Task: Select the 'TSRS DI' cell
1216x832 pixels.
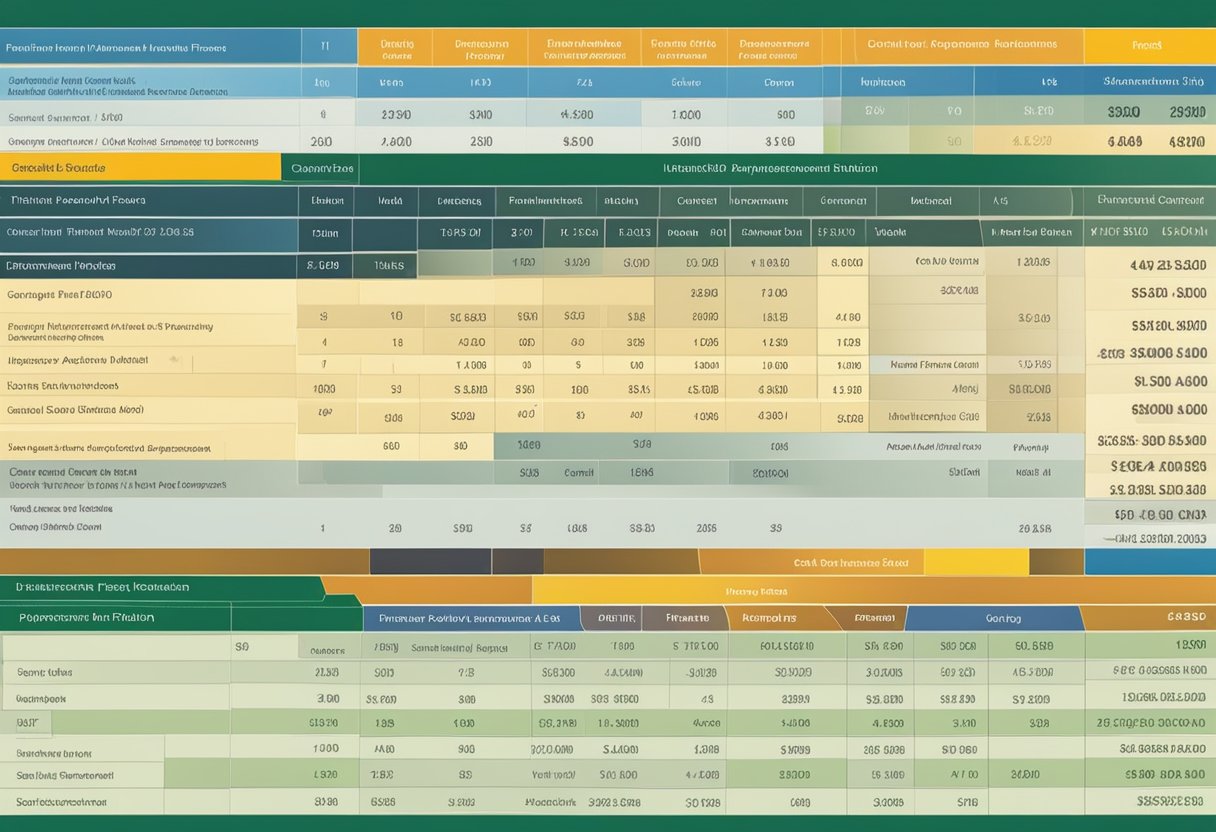Action: 459,233
